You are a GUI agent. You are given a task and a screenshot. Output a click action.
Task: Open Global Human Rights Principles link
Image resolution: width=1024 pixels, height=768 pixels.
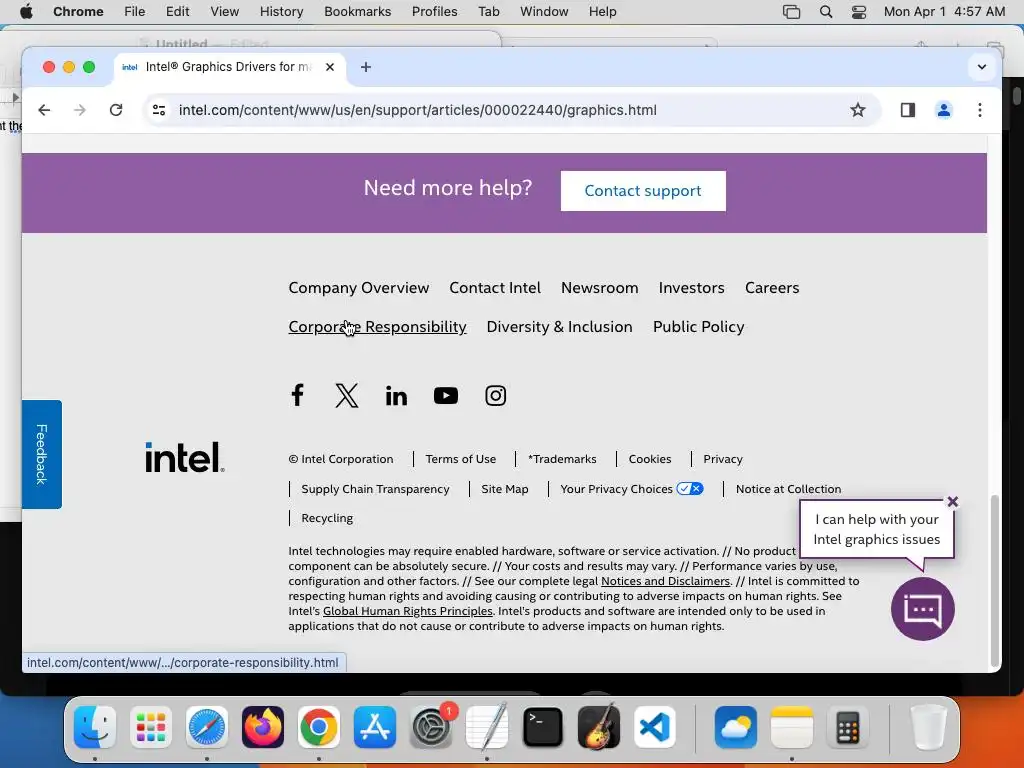[408, 611]
